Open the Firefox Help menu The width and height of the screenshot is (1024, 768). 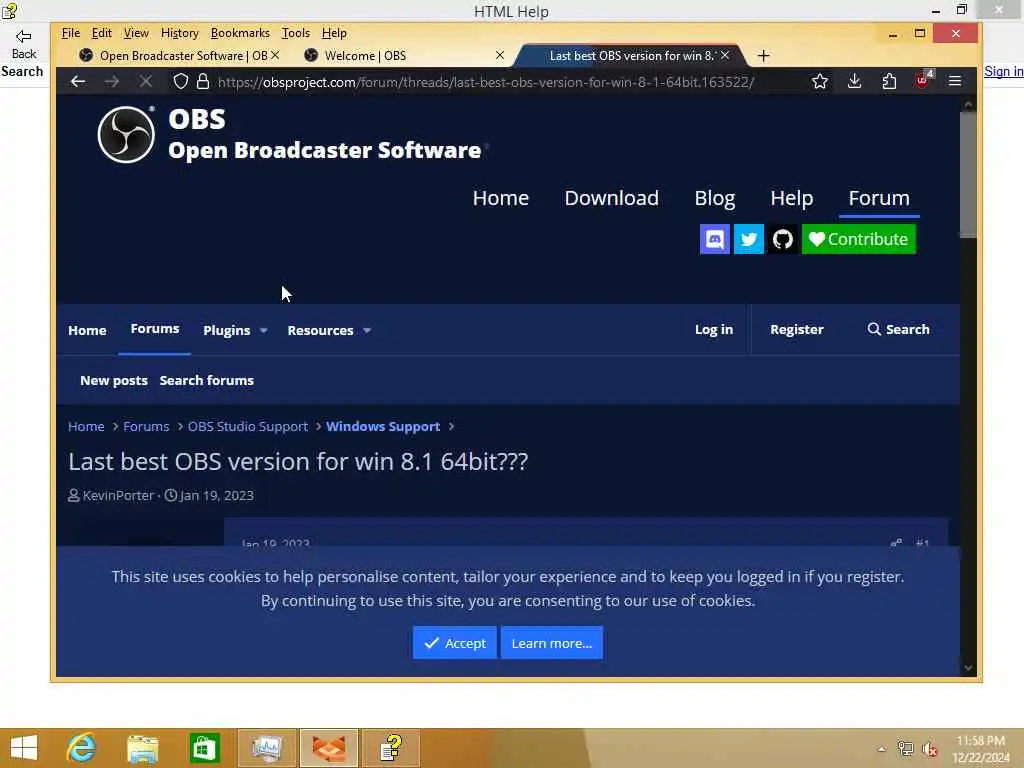(334, 33)
